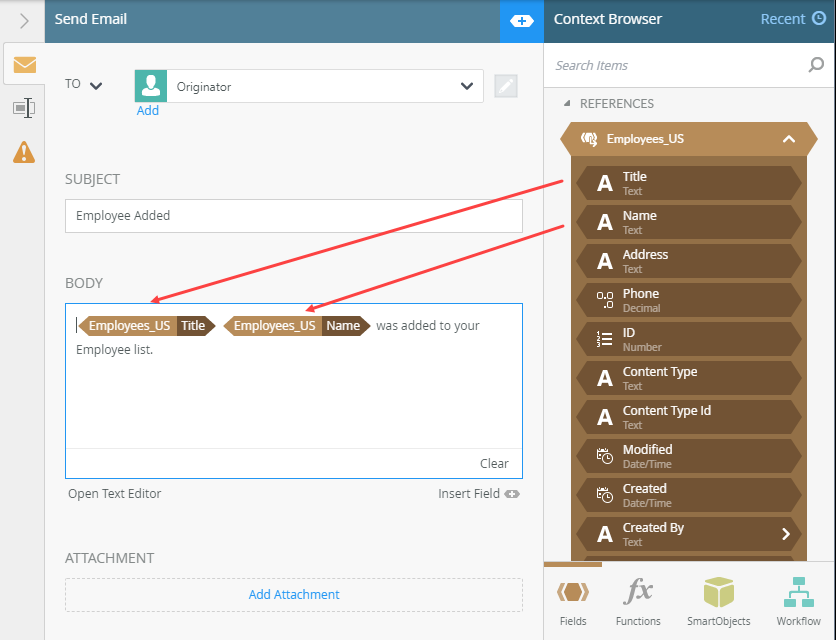Click the Created By text type icon
This screenshot has width=836, height=640.
605,534
